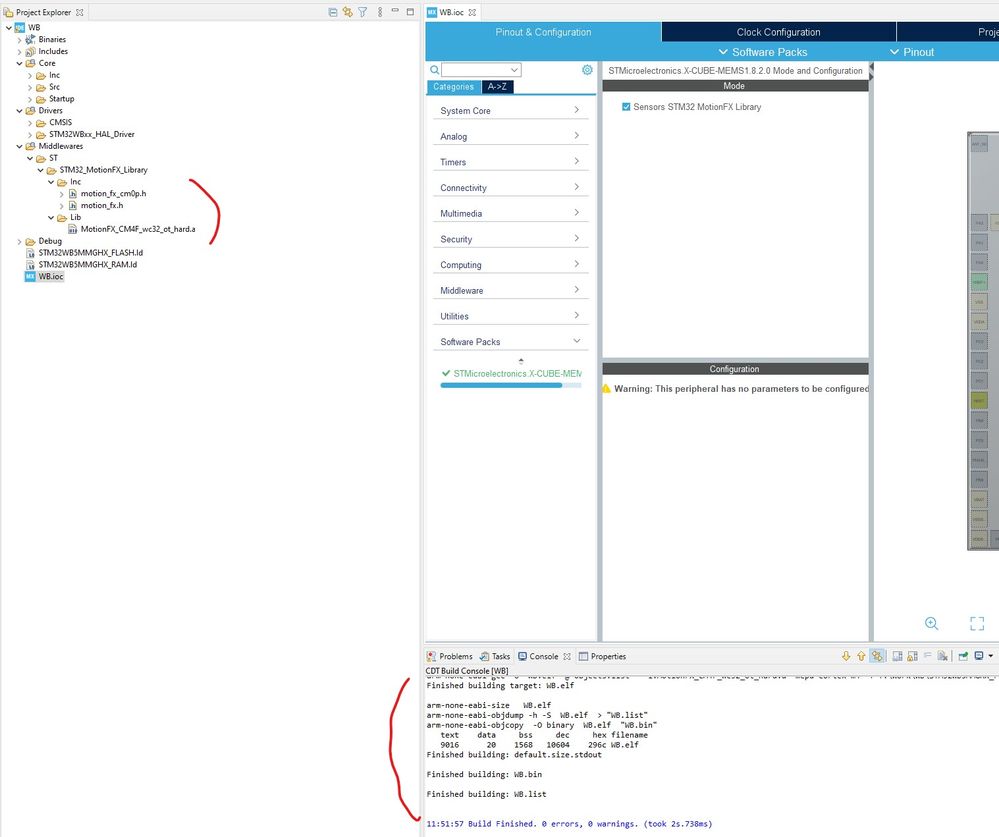Screen dimensions: 999x837
Task: Close the WB.ioc editor tab
Action: pos(472,12)
